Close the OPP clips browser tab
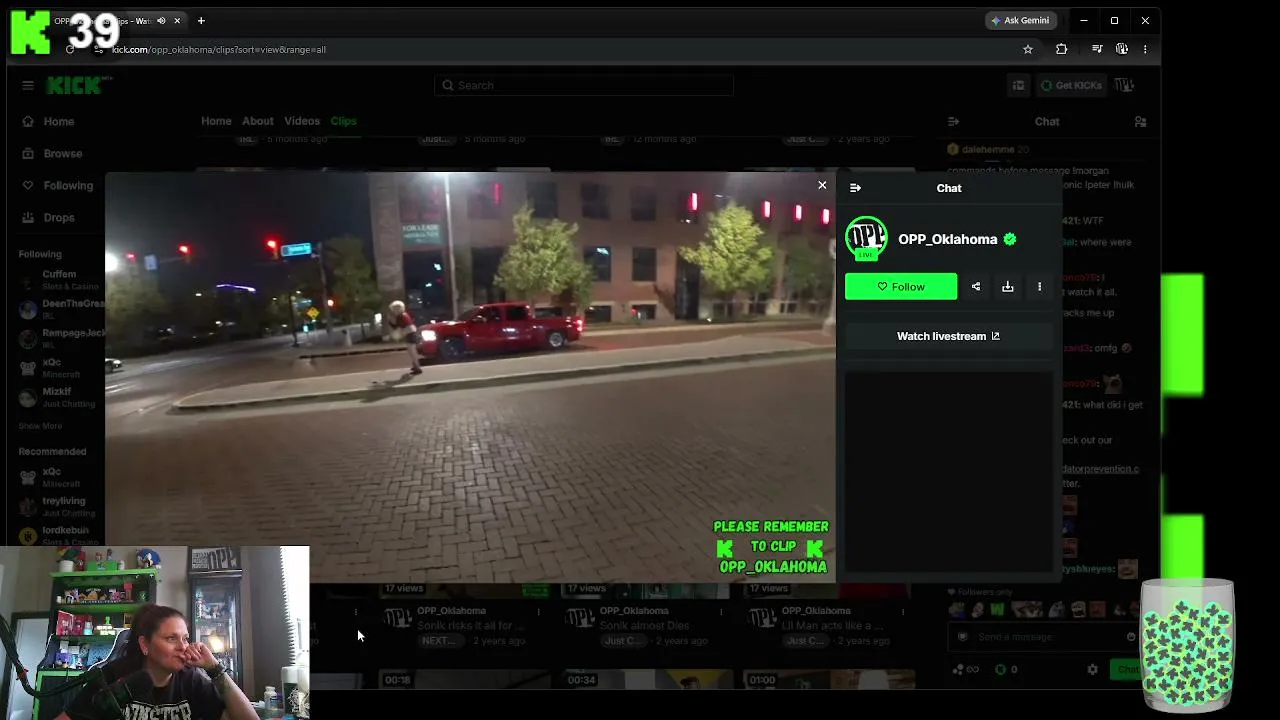The image size is (1280, 720). (177, 20)
